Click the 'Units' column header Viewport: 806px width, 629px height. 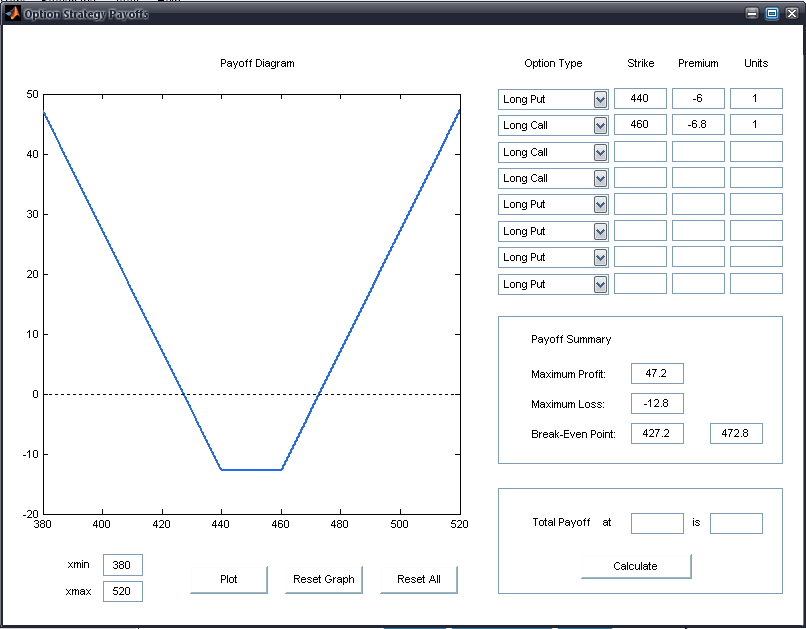(x=756, y=63)
